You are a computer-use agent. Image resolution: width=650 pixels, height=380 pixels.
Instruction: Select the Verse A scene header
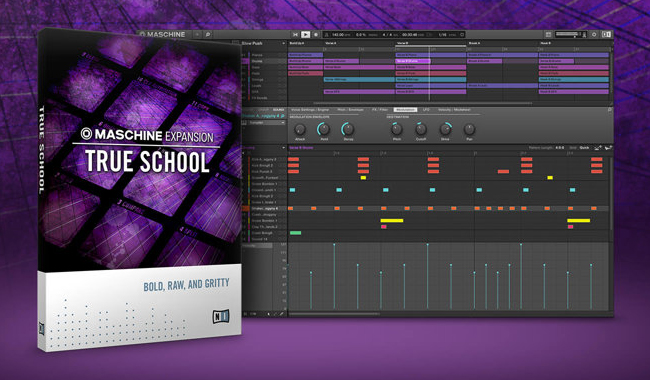tap(331, 43)
